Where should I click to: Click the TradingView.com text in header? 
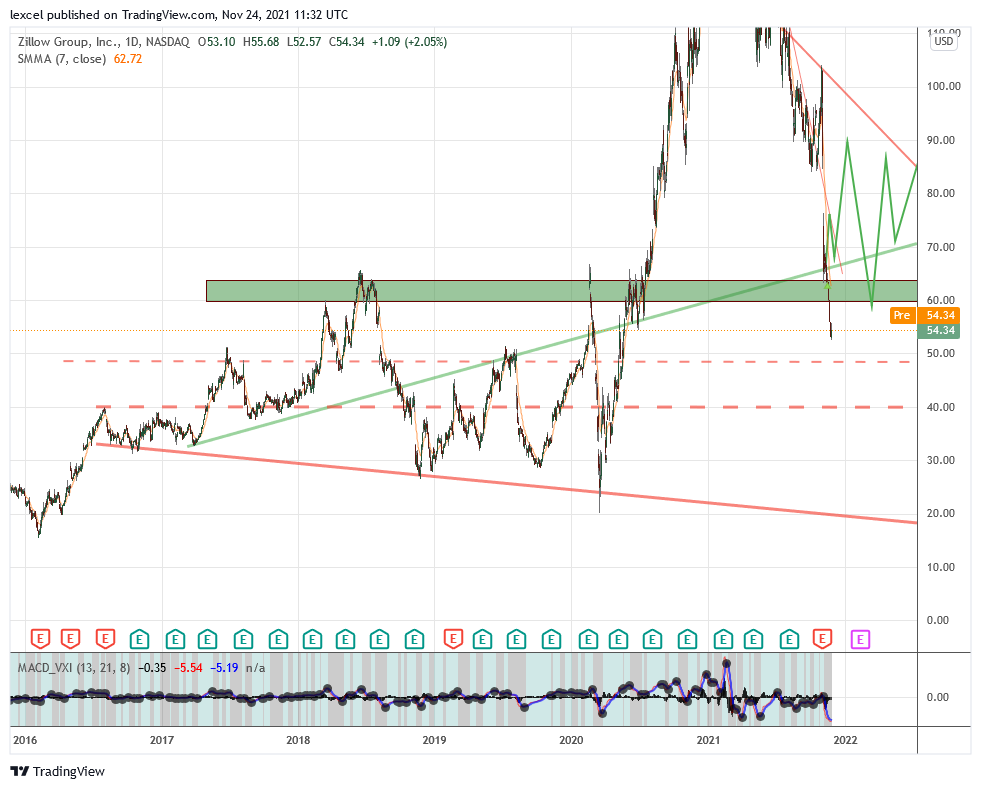(167, 14)
